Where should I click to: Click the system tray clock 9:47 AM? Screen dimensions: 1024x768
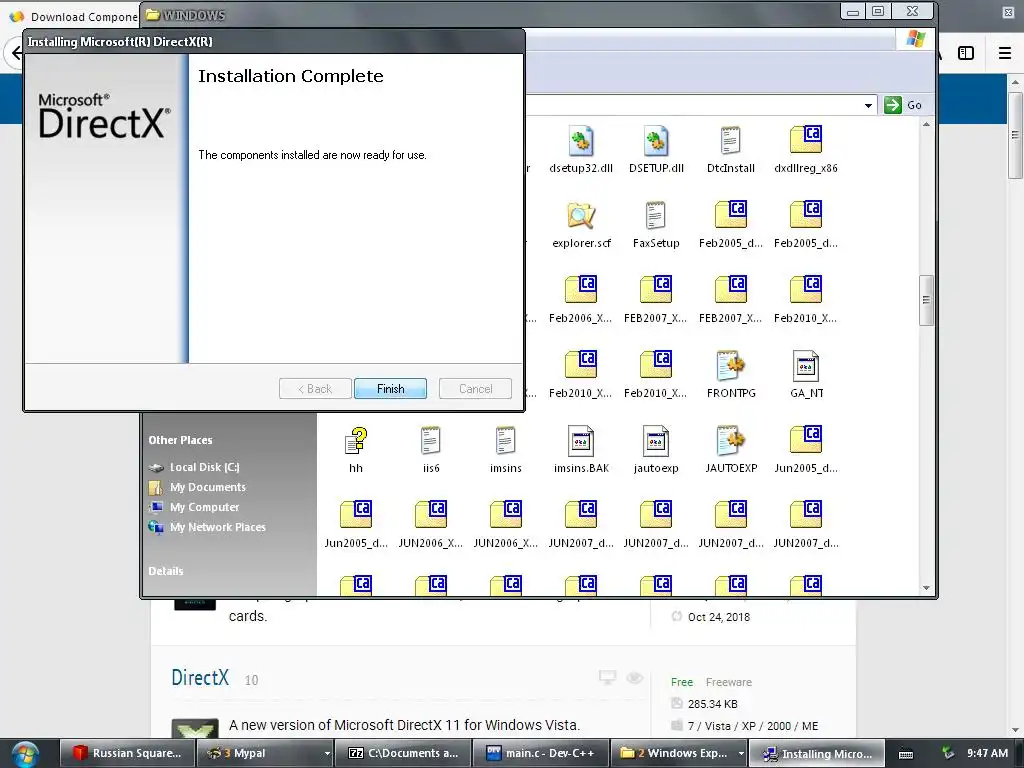pyautogui.click(x=987, y=753)
